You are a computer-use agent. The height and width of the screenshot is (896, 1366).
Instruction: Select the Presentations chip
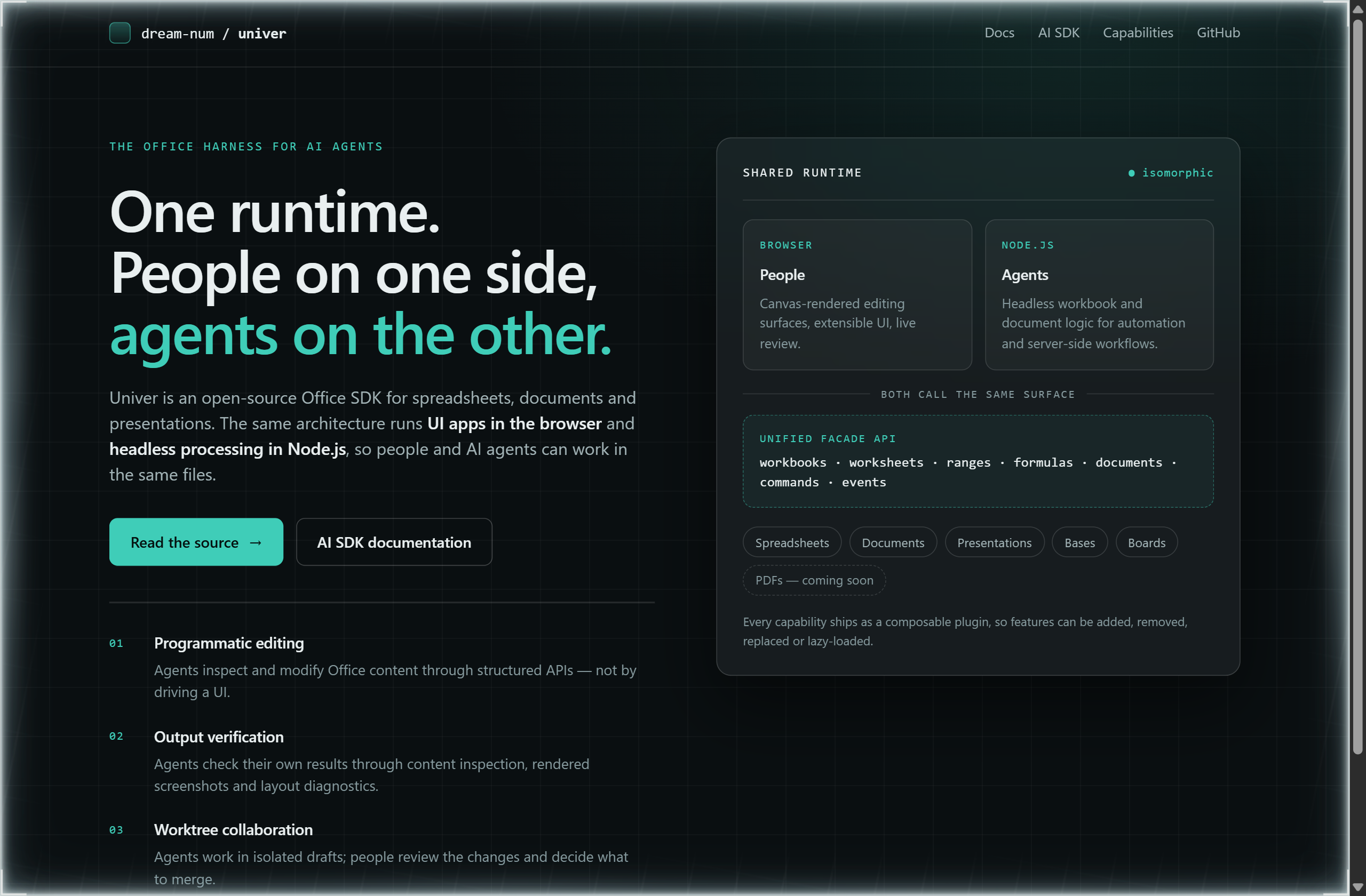[x=994, y=542]
